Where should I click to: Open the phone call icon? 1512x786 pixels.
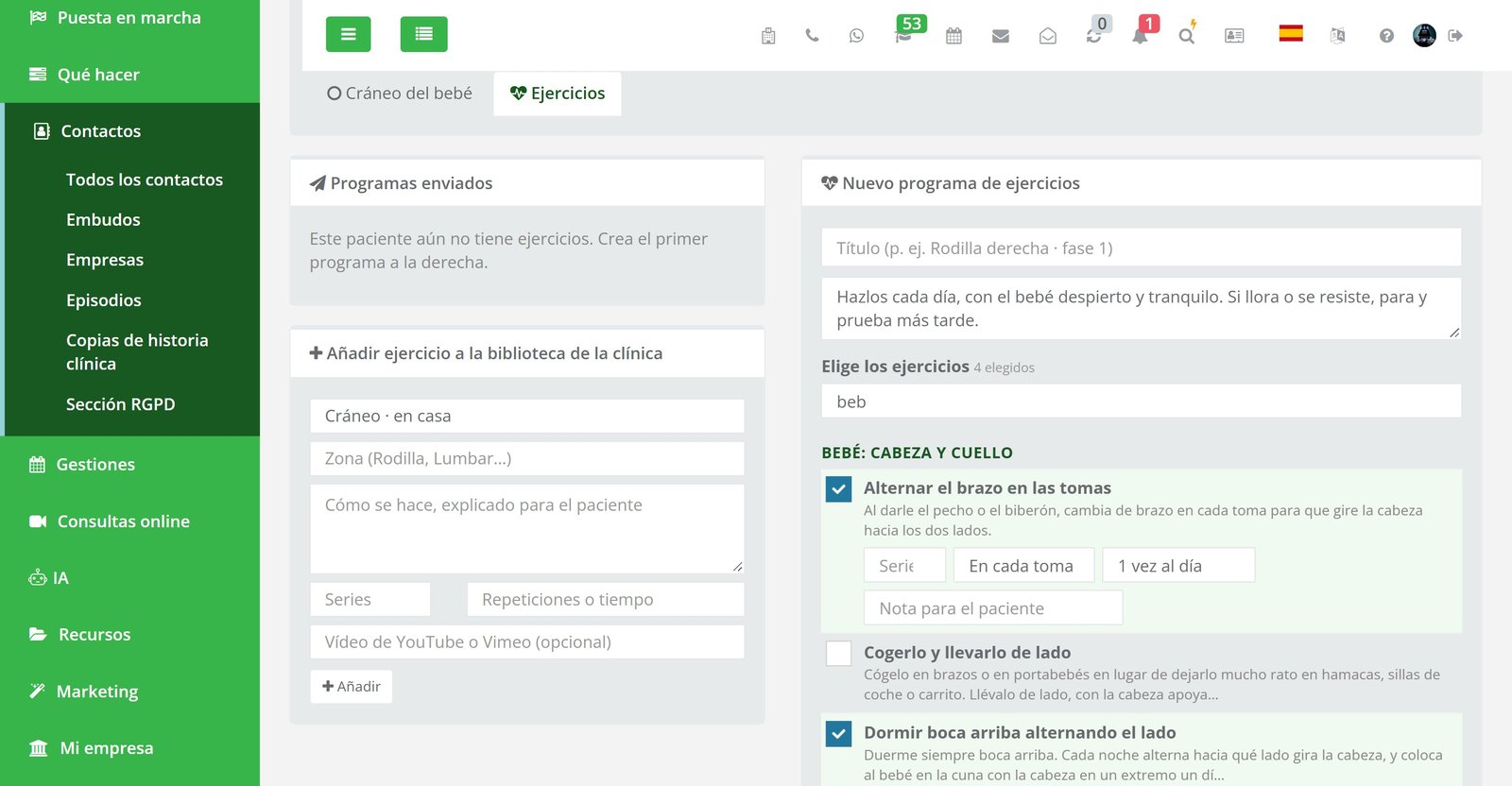click(812, 36)
